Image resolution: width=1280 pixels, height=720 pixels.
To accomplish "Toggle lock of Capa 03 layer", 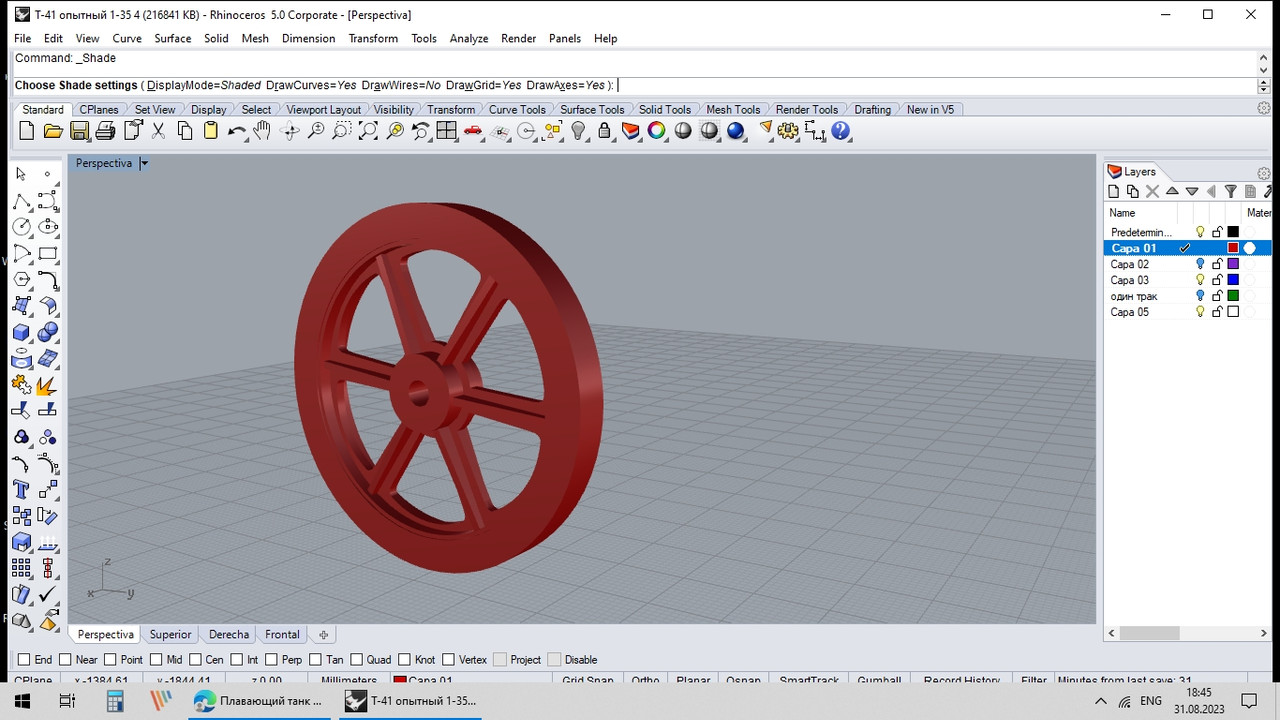I will coord(1217,280).
